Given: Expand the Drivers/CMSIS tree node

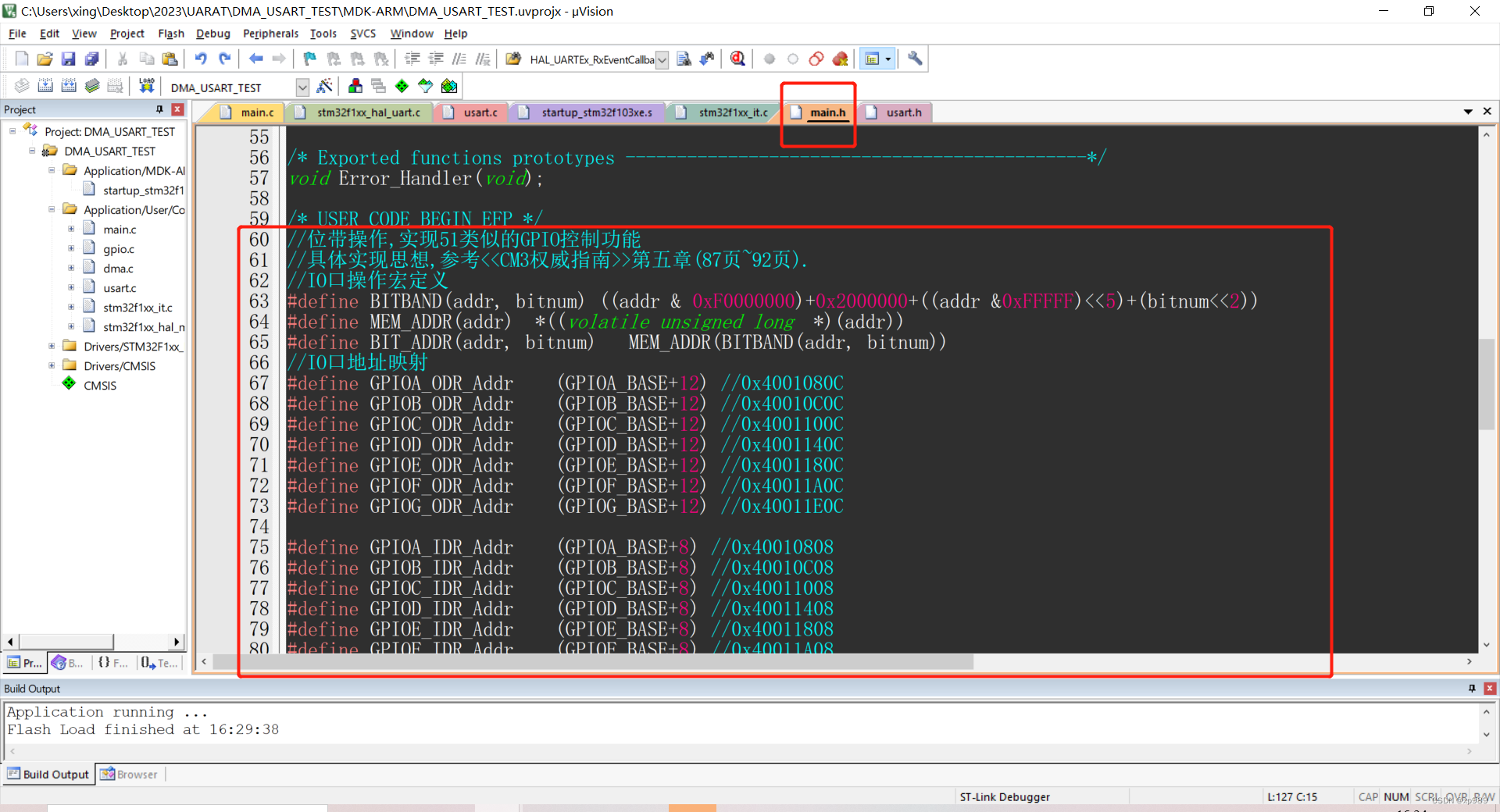Looking at the screenshot, I should (x=52, y=365).
